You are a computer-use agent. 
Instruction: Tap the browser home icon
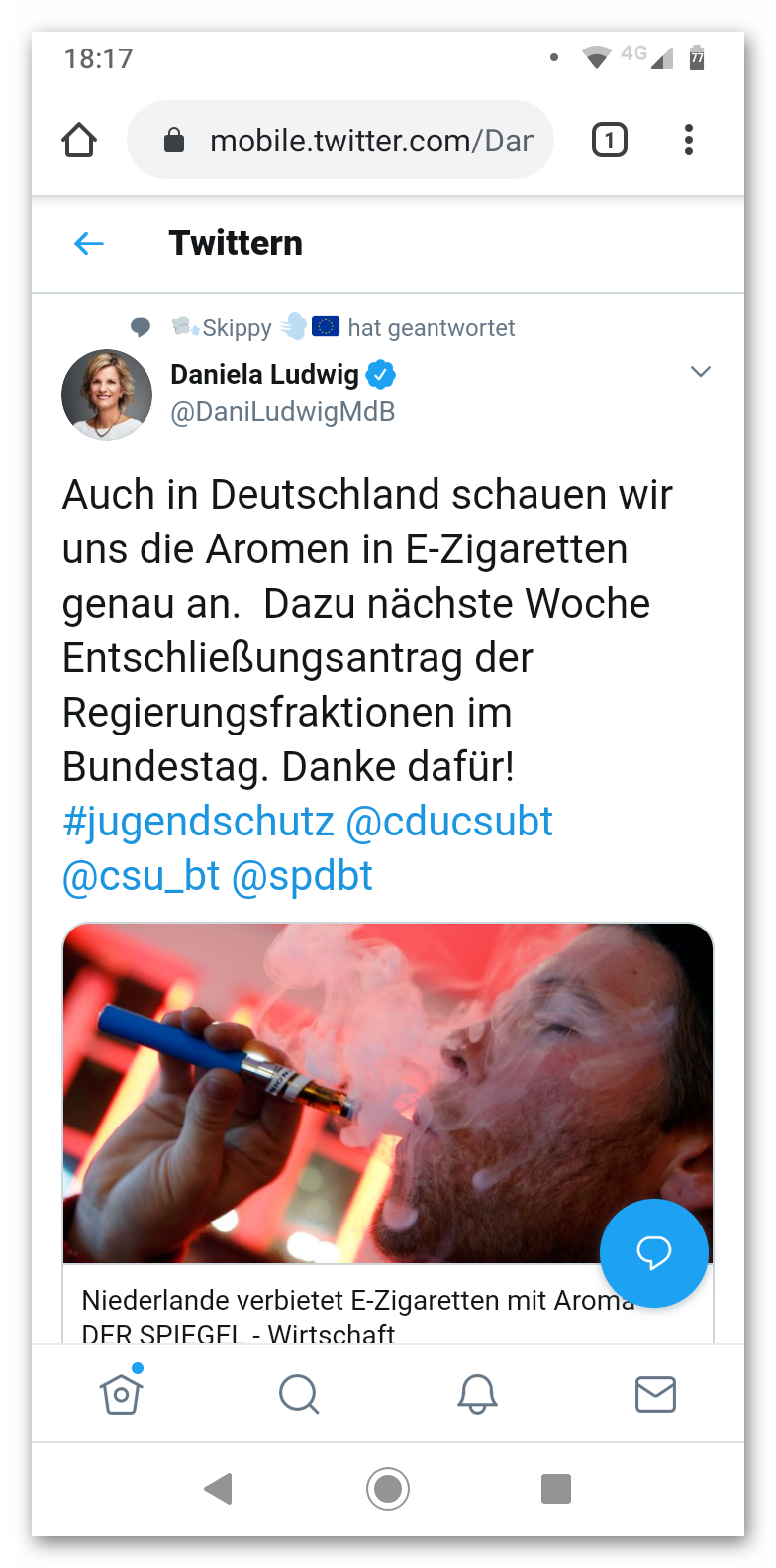79,141
